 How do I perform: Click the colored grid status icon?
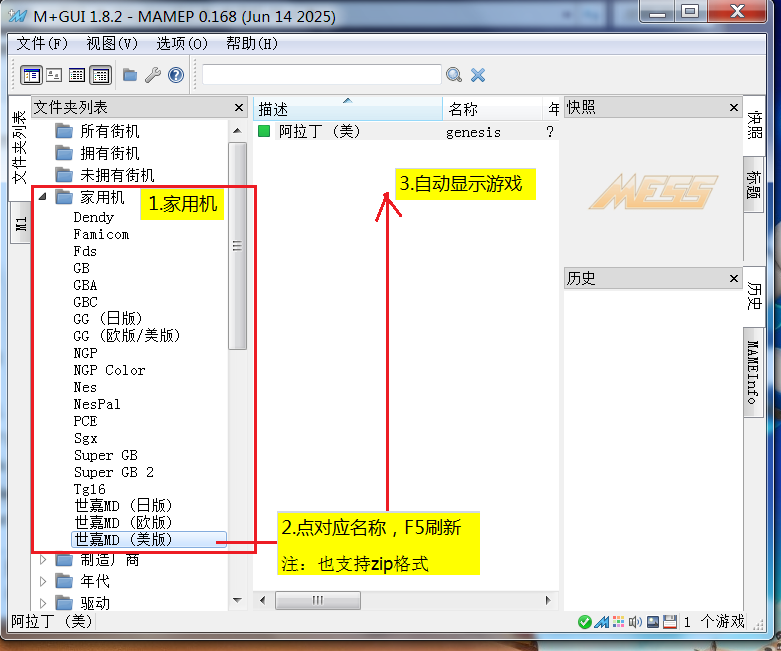pos(618,622)
